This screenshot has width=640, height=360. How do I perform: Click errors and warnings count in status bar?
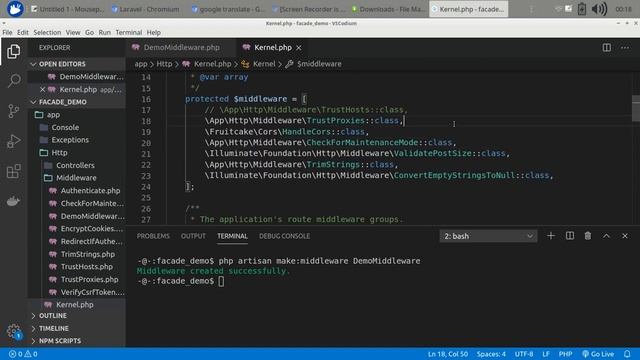tap(23, 354)
